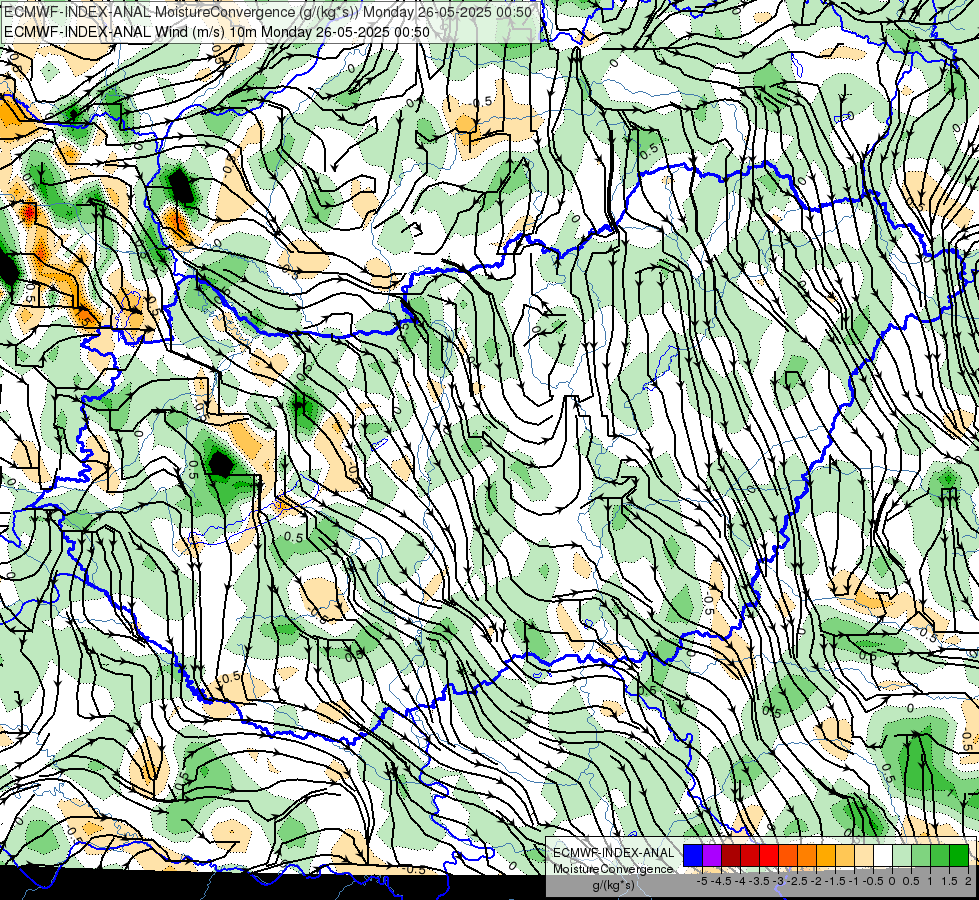Click the -5 tick label in the legend
The image size is (979, 900).
click(x=702, y=881)
